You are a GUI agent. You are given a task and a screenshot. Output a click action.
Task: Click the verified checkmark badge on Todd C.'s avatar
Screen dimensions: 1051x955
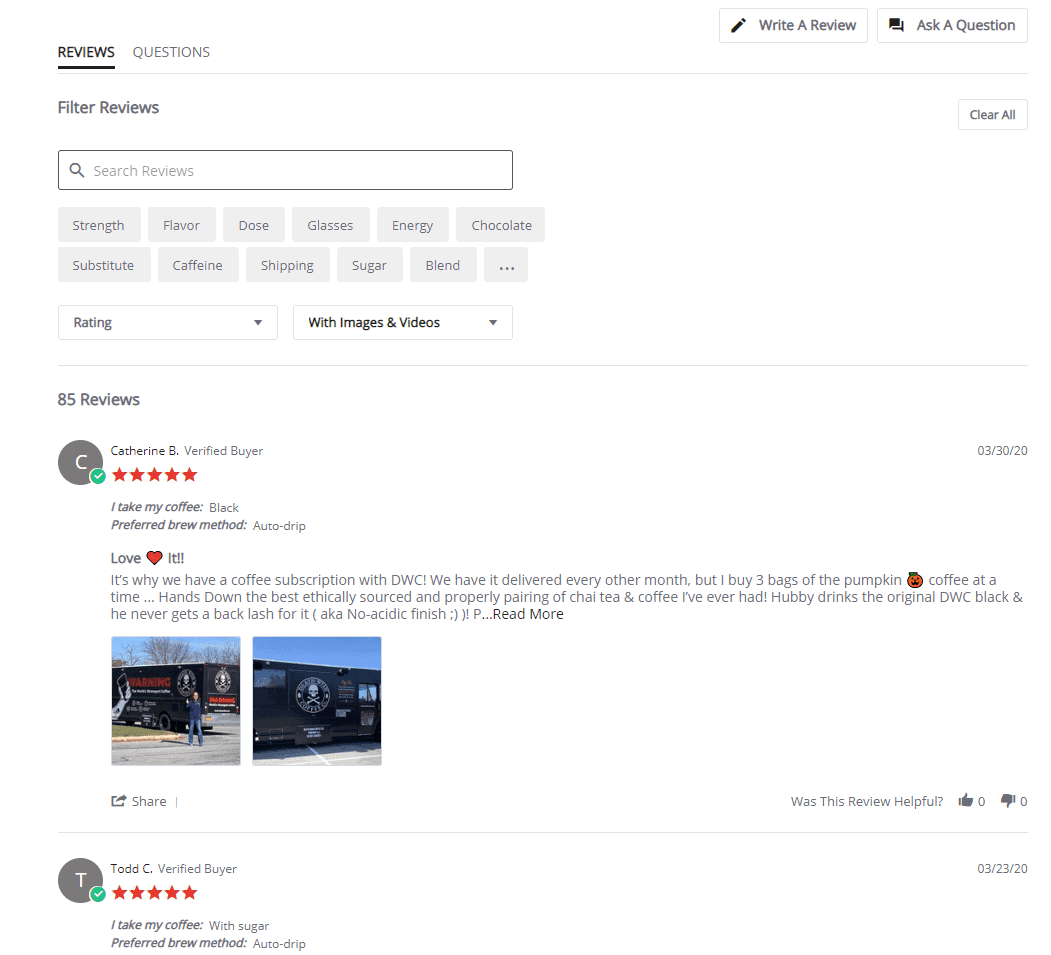pos(97,896)
